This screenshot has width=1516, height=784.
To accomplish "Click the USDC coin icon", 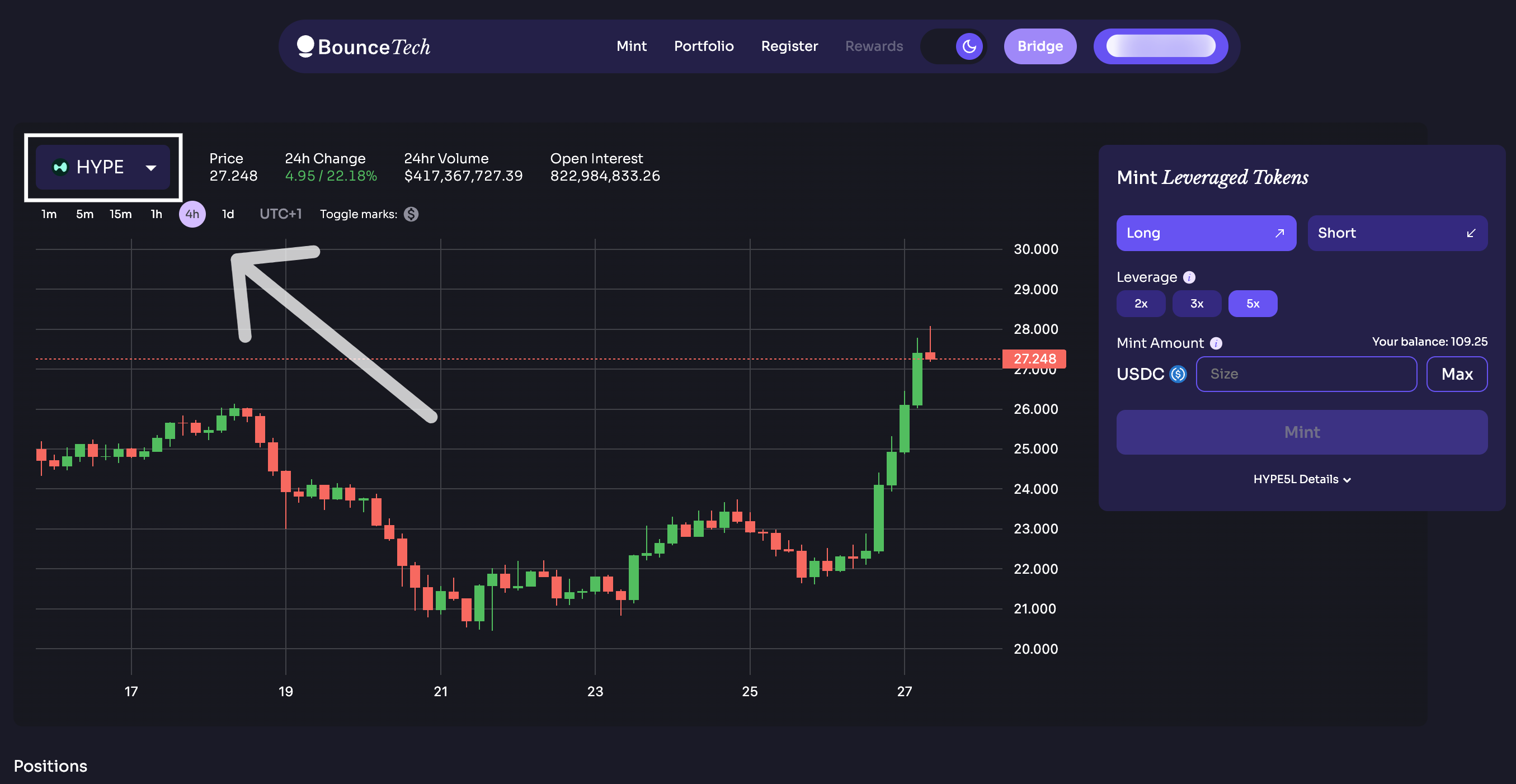I will pos(1178,374).
